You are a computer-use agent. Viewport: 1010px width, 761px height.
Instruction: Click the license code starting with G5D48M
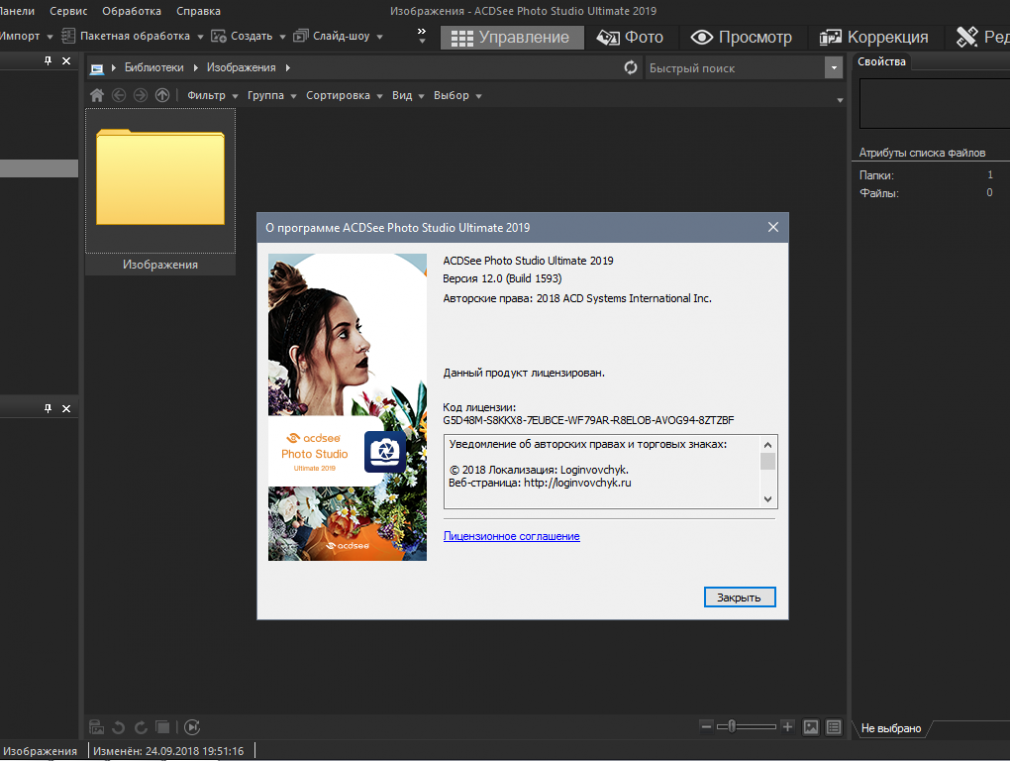[x=588, y=420]
